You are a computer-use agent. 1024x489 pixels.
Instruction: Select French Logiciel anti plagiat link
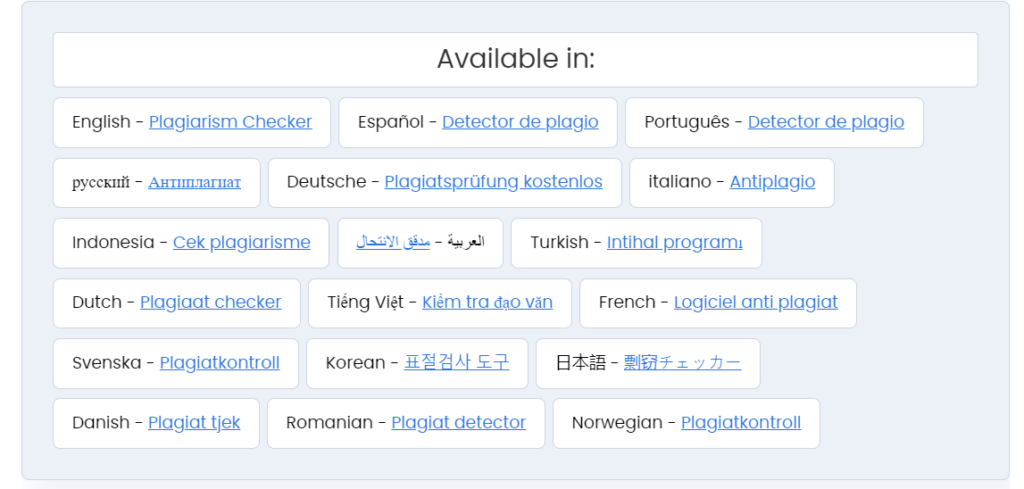(755, 302)
